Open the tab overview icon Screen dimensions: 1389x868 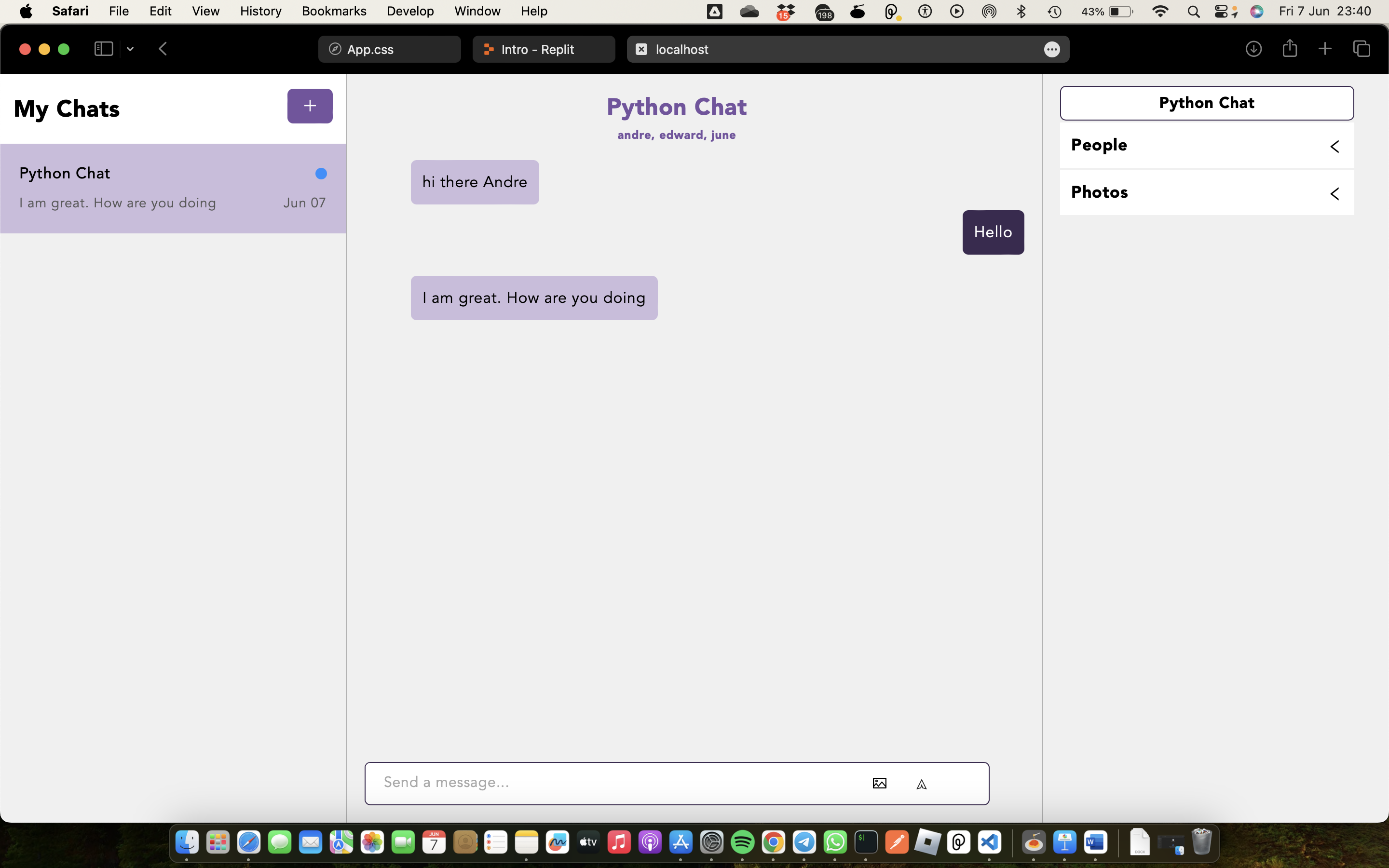pyautogui.click(x=1362, y=49)
